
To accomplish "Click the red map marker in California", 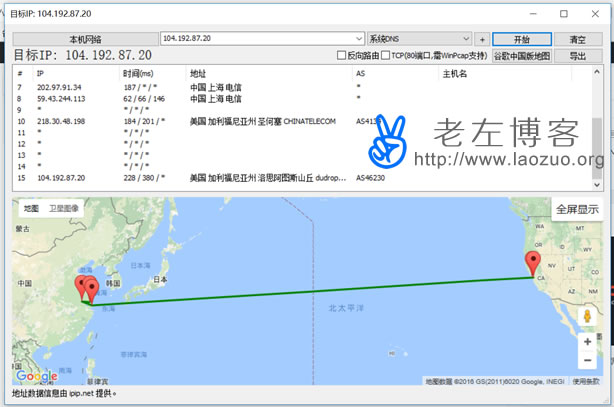I will [533, 263].
